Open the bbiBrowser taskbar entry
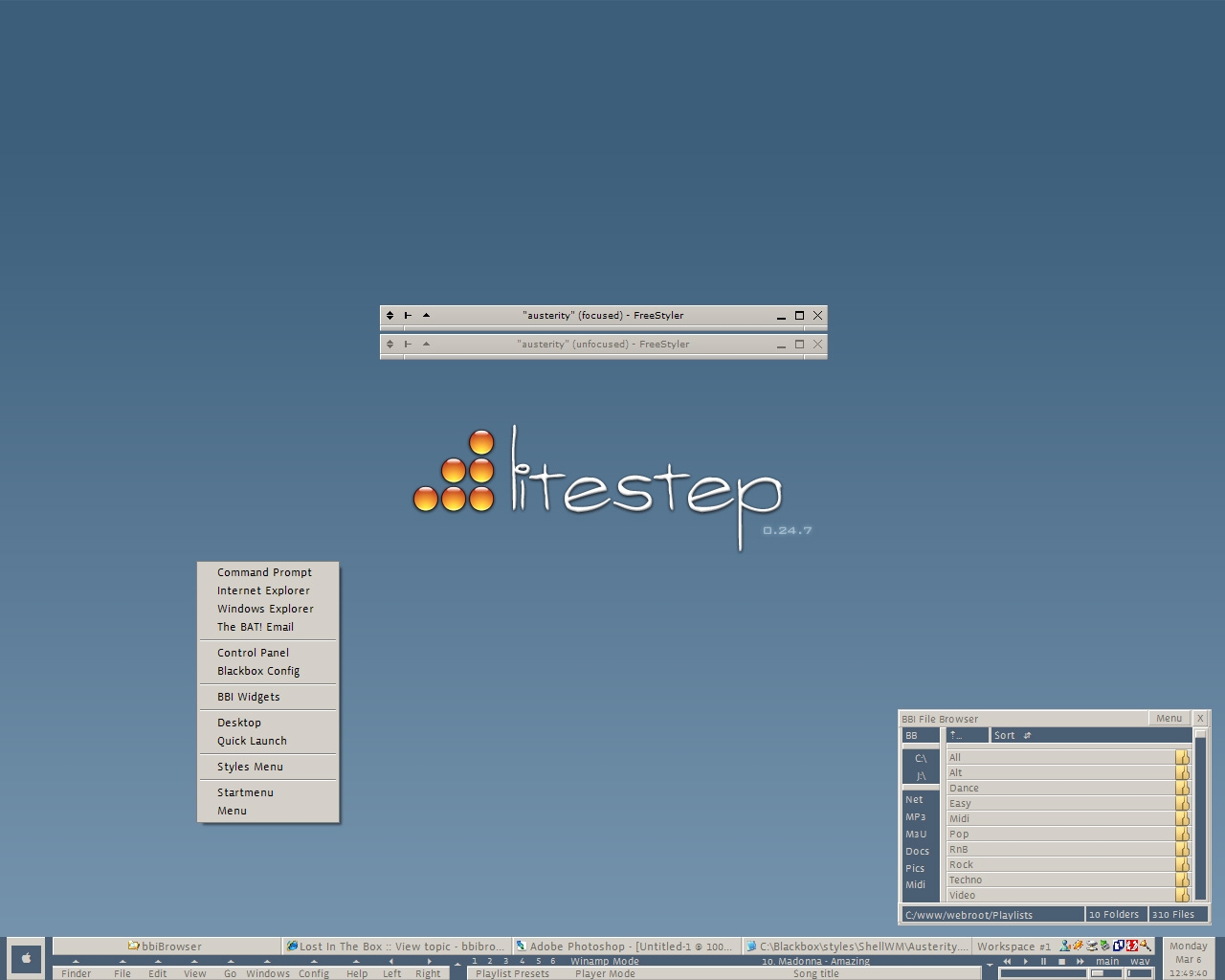The image size is (1225, 980). pos(167,947)
